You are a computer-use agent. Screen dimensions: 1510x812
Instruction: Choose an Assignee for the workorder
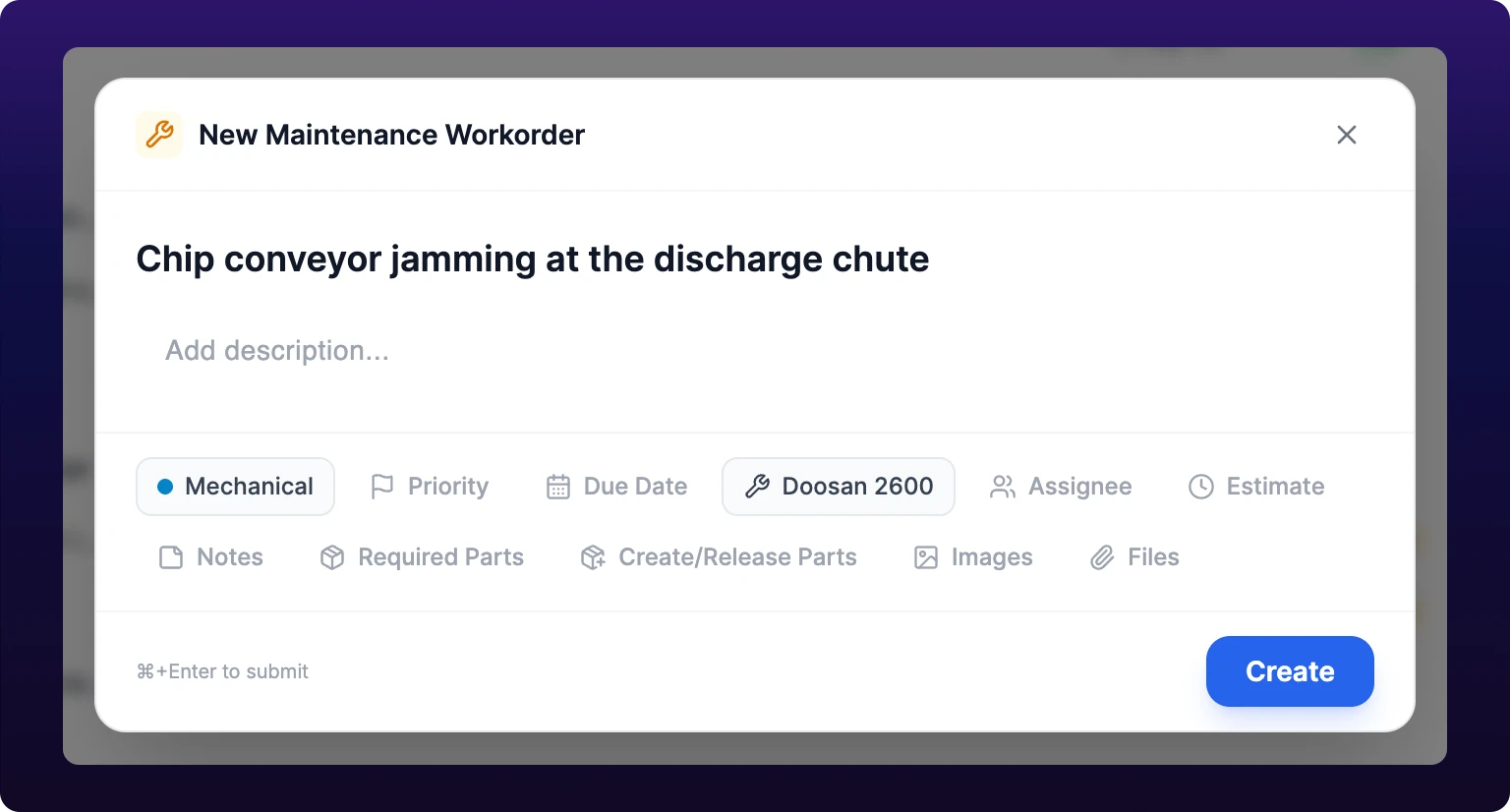click(1062, 487)
